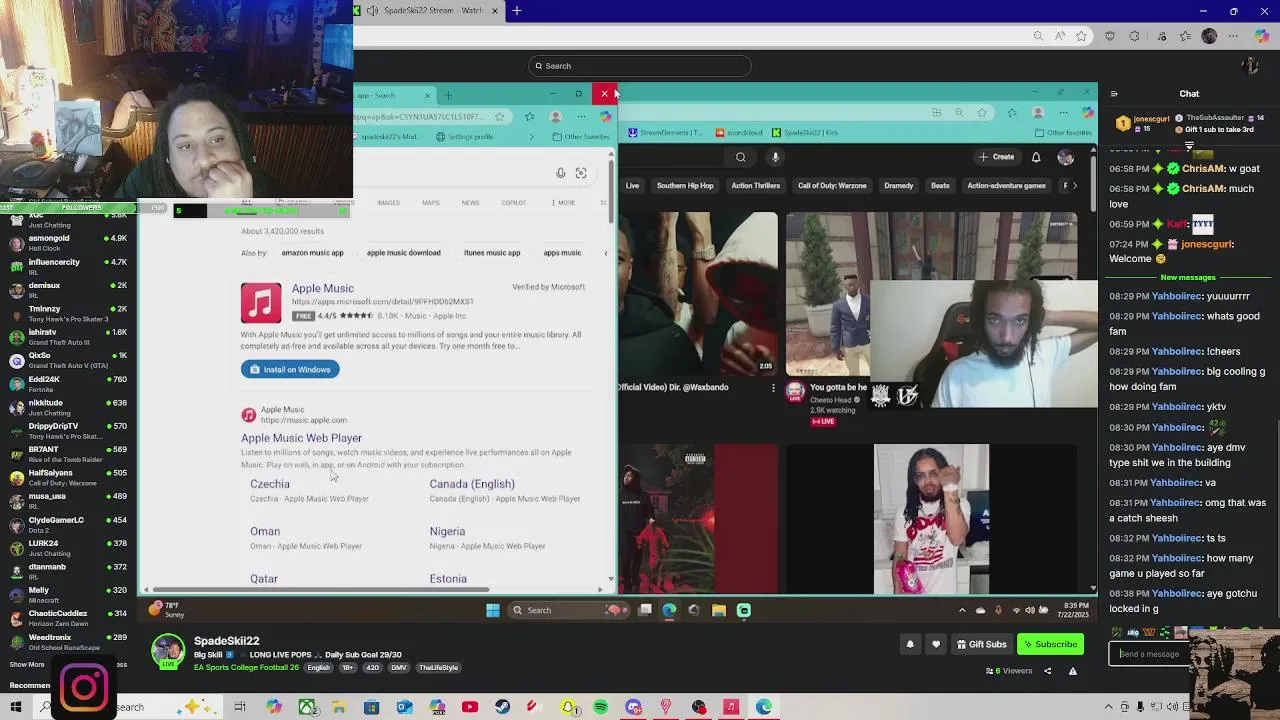1280x720 pixels.
Task: Select the Call of Duty: Warzone chip
Action: click(831, 186)
